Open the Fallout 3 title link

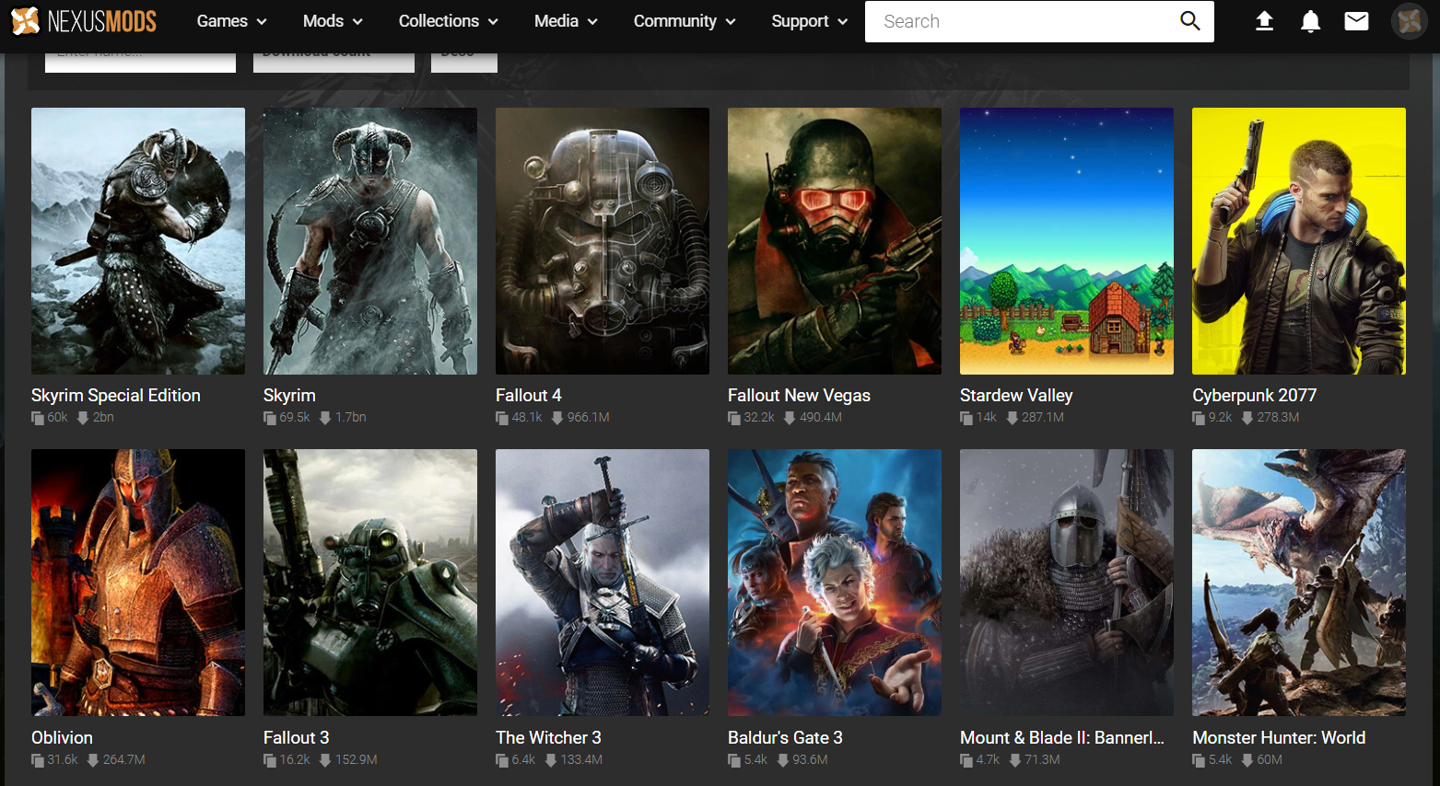[296, 737]
